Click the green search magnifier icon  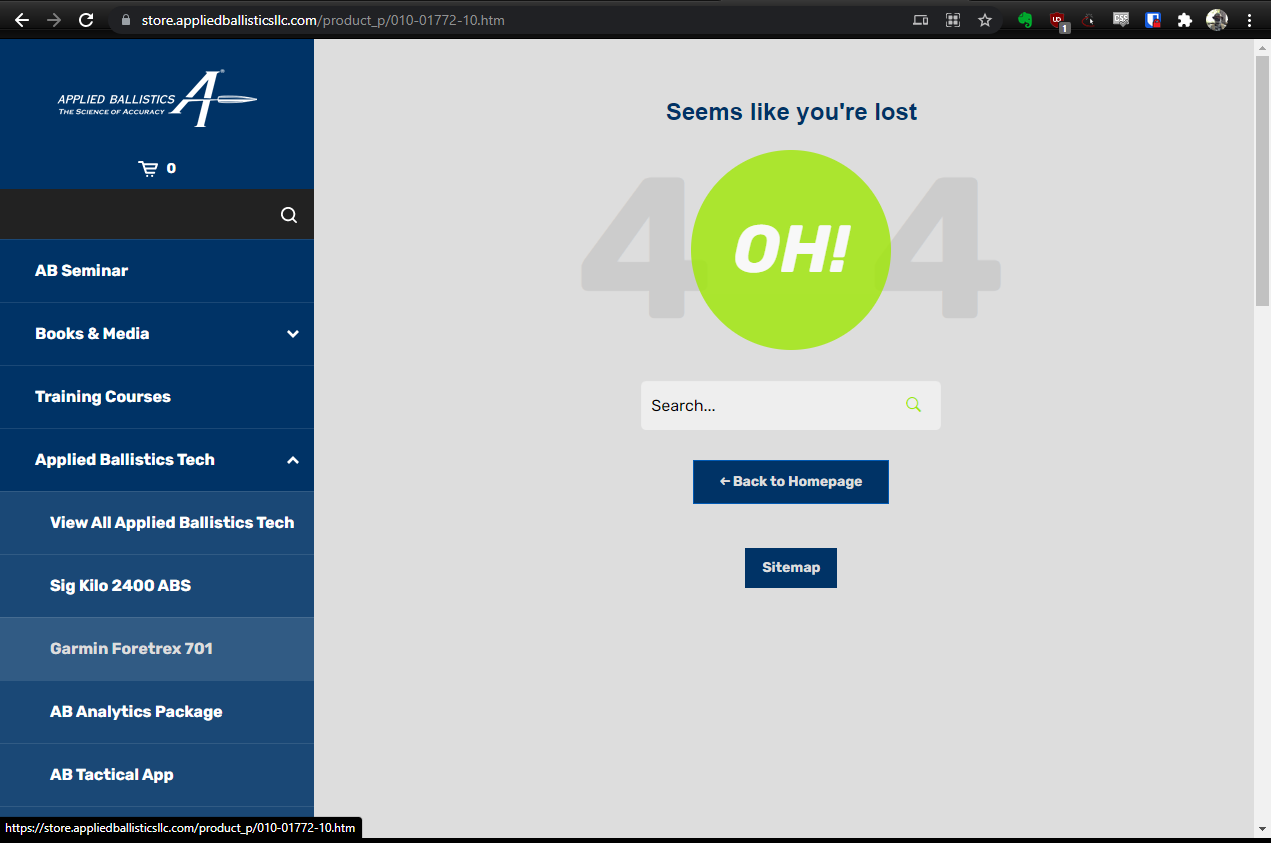click(x=913, y=405)
